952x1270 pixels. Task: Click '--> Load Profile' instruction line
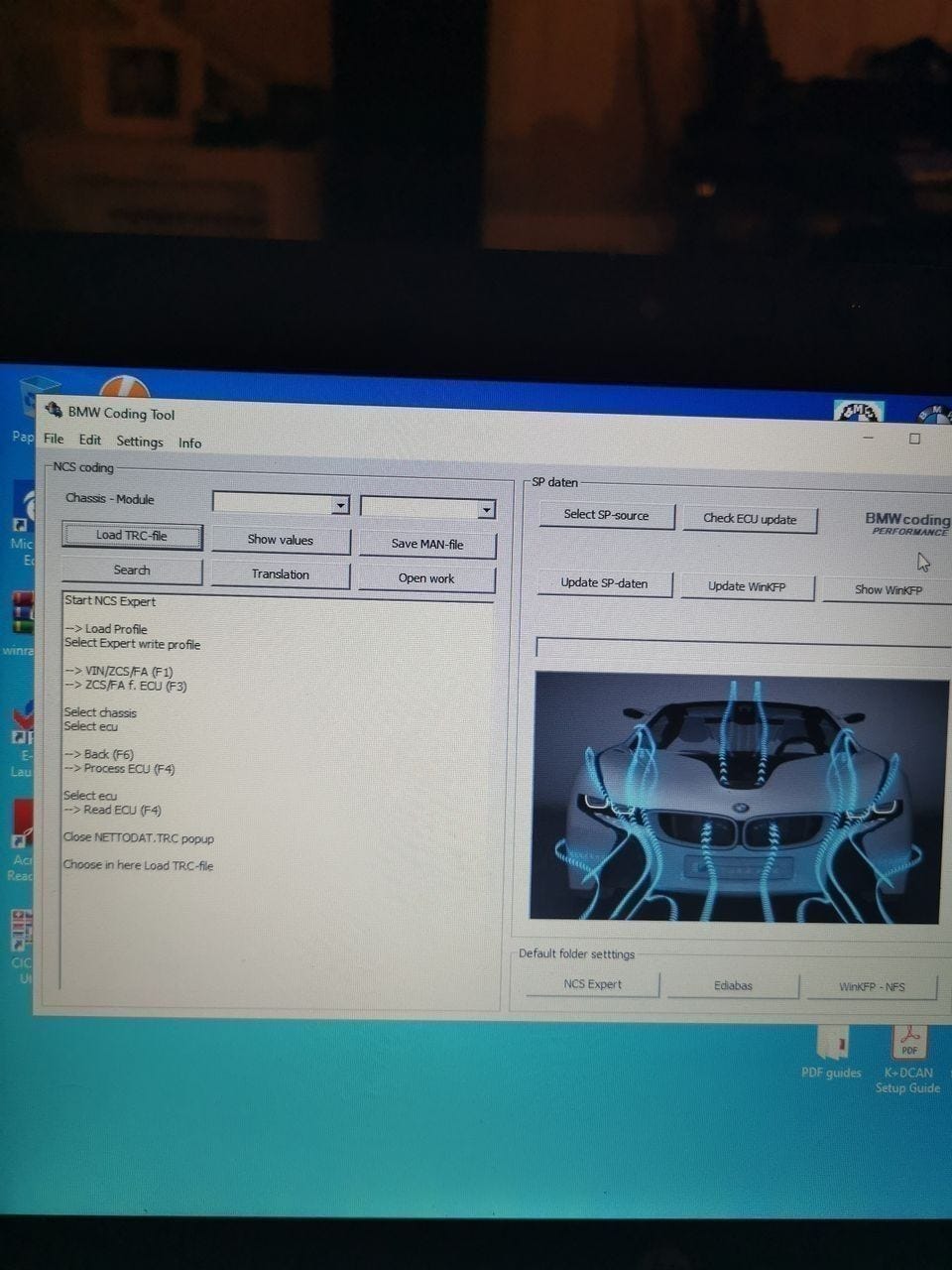(106, 629)
